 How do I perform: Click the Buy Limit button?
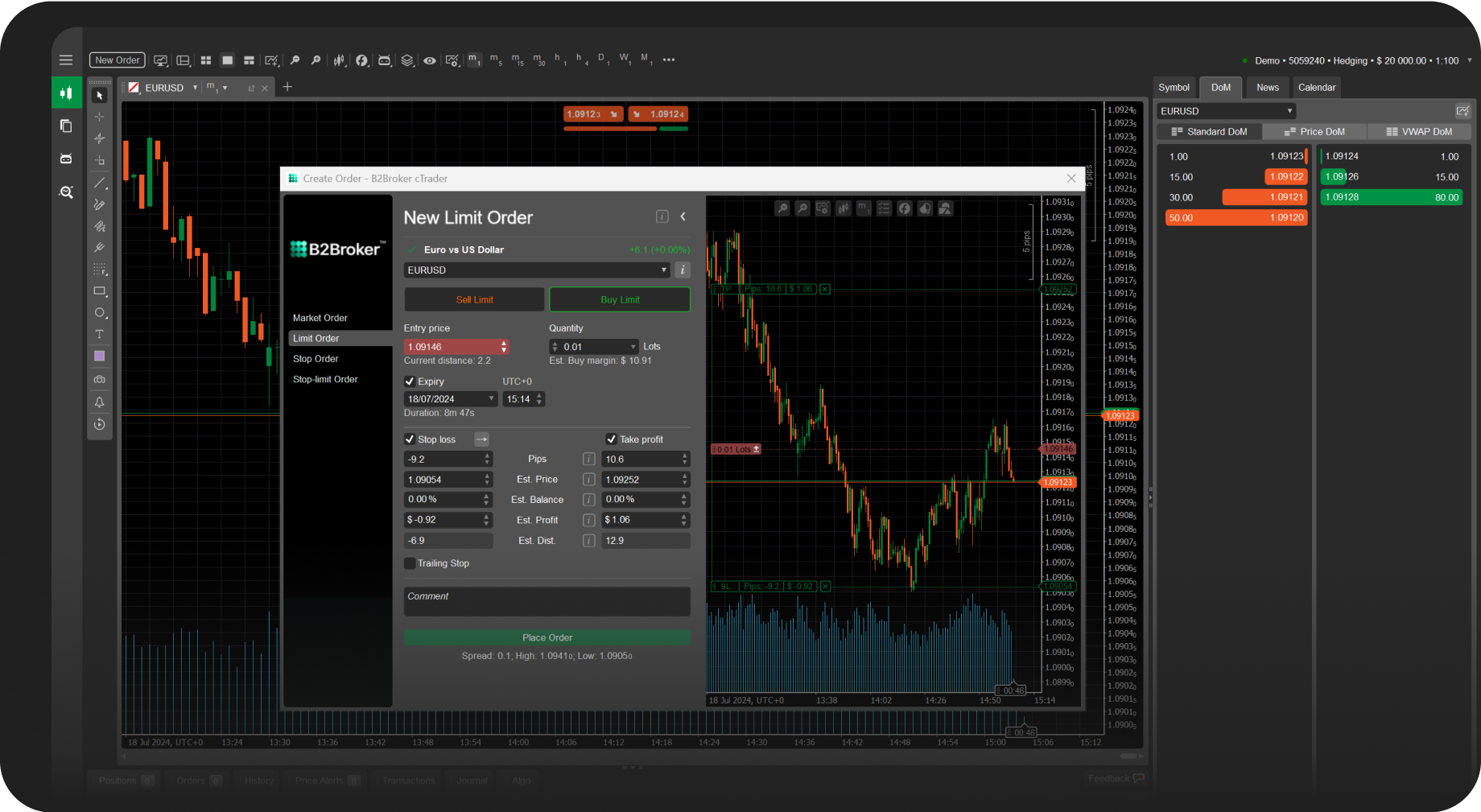[620, 299]
